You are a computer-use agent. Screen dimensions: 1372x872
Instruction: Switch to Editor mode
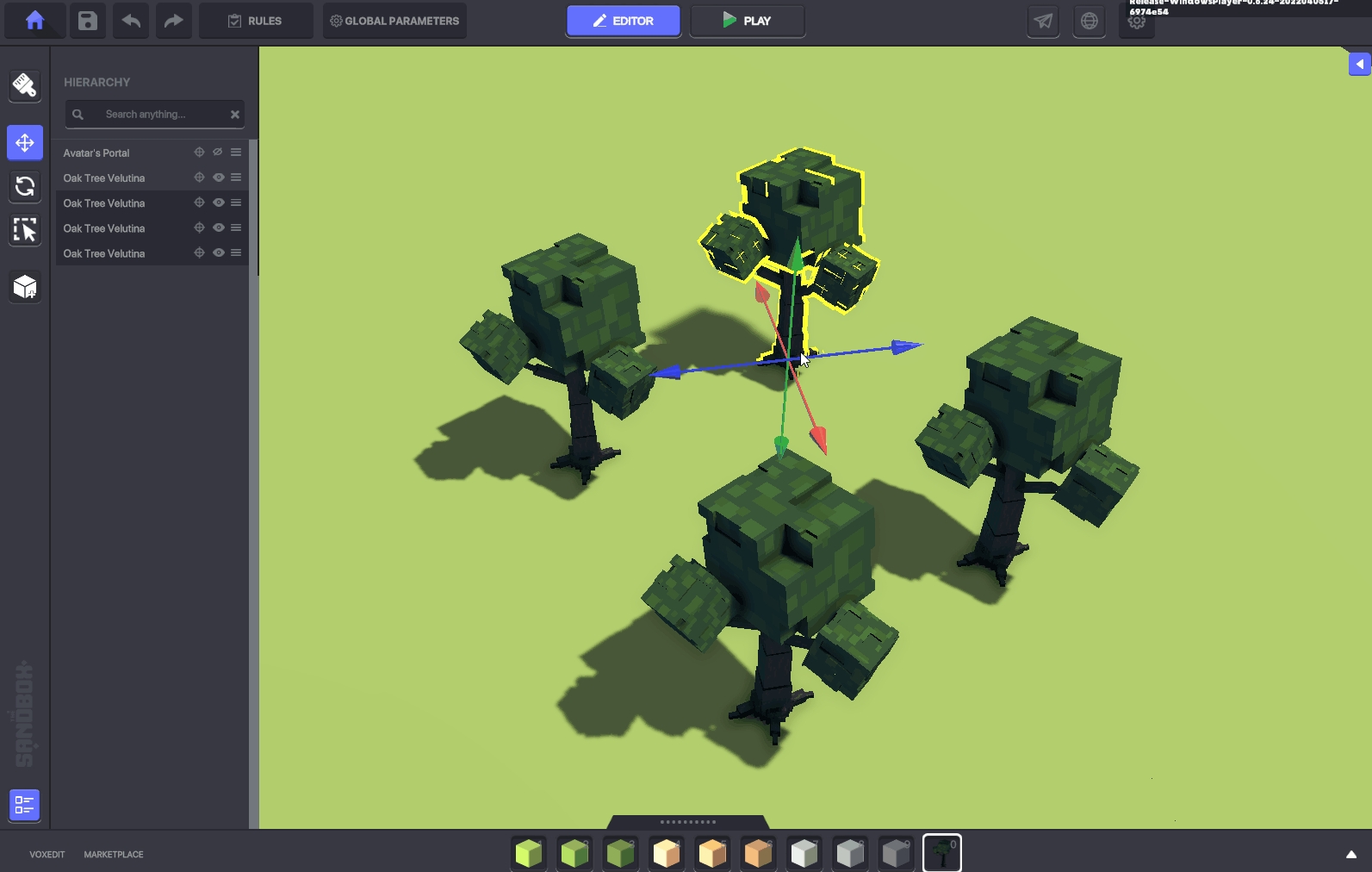coord(623,21)
